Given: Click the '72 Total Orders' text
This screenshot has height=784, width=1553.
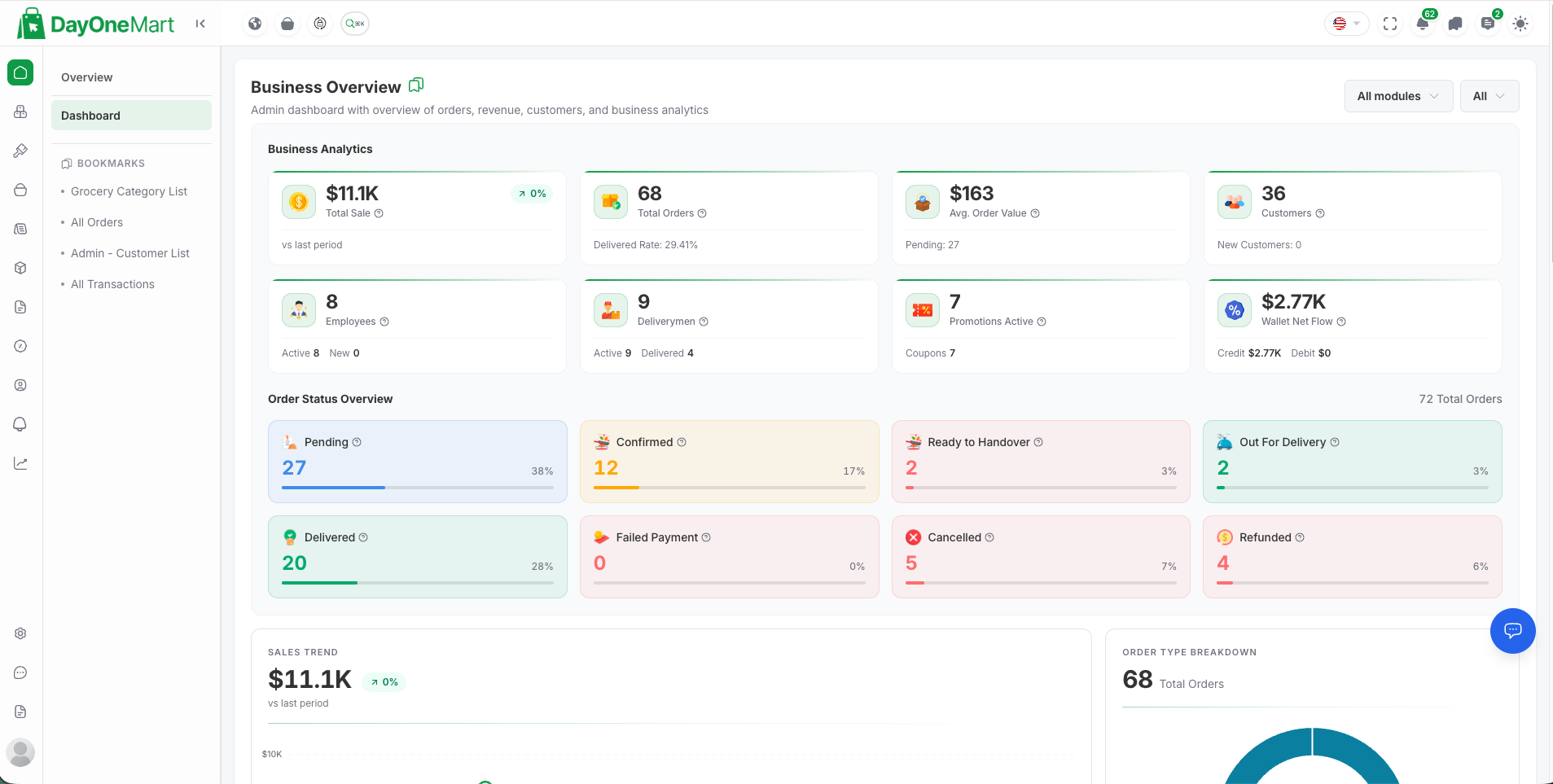Looking at the screenshot, I should (x=1460, y=399).
